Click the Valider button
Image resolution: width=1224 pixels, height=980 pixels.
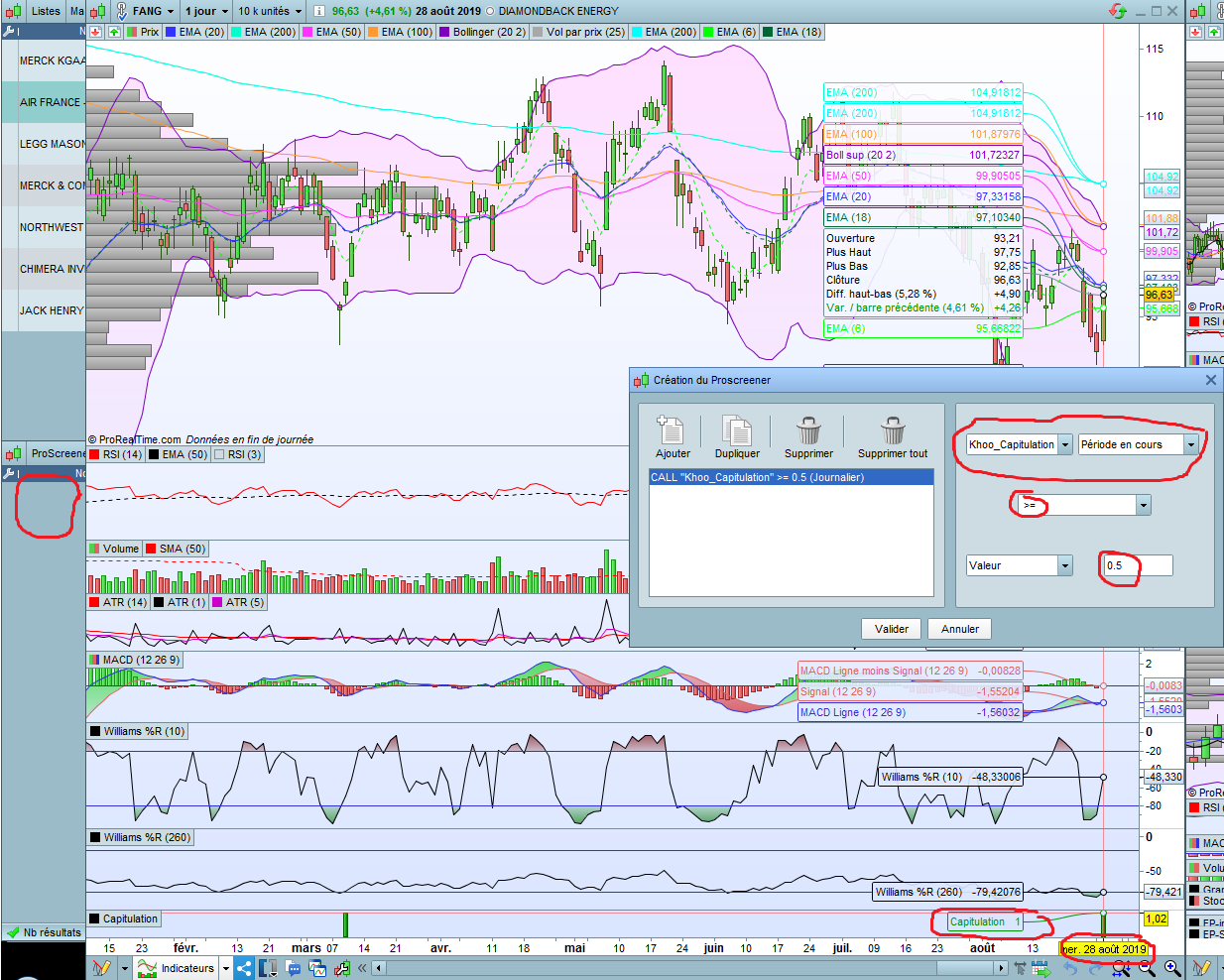click(892, 629)
